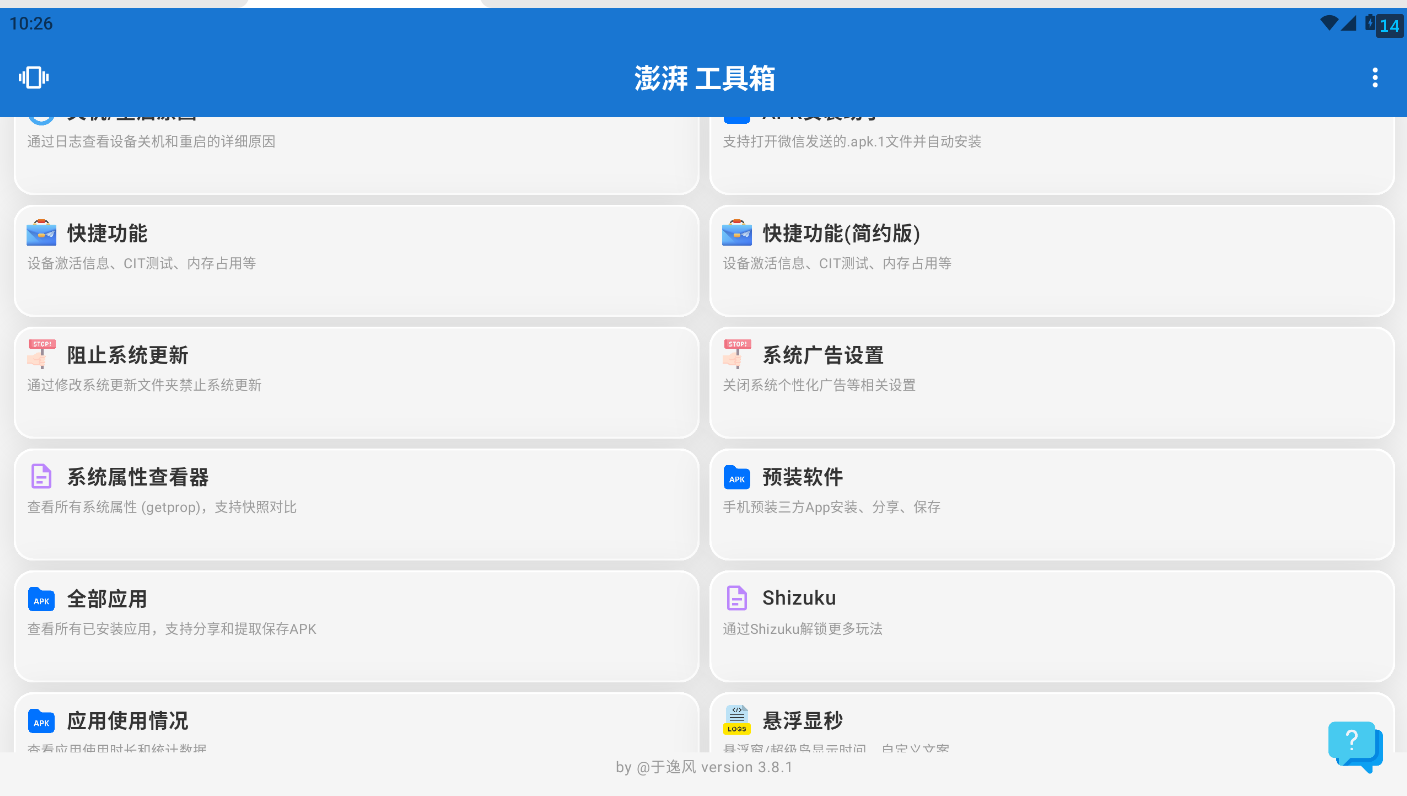Select the 系统广告设置 card
Viewport: 1407px width, 796px height.
point(1051,382)
